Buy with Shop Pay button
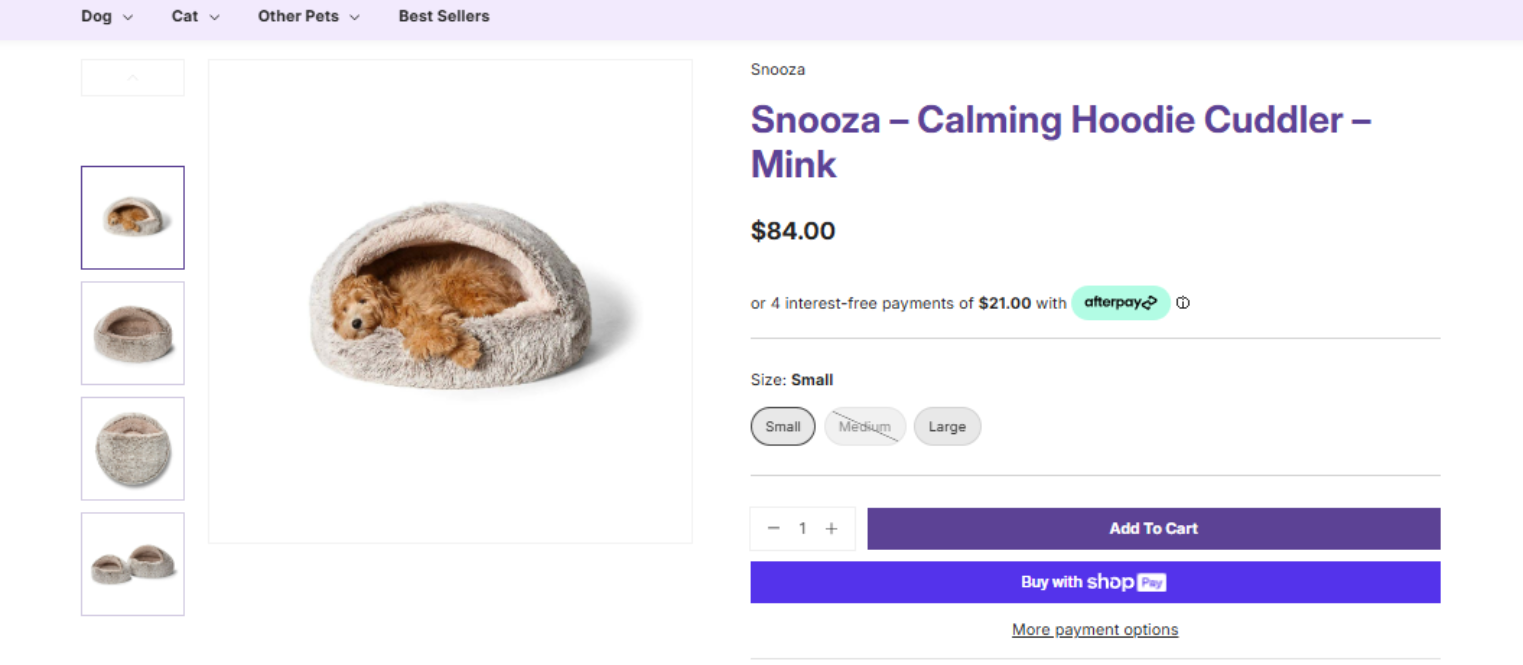 [1095, 582]
